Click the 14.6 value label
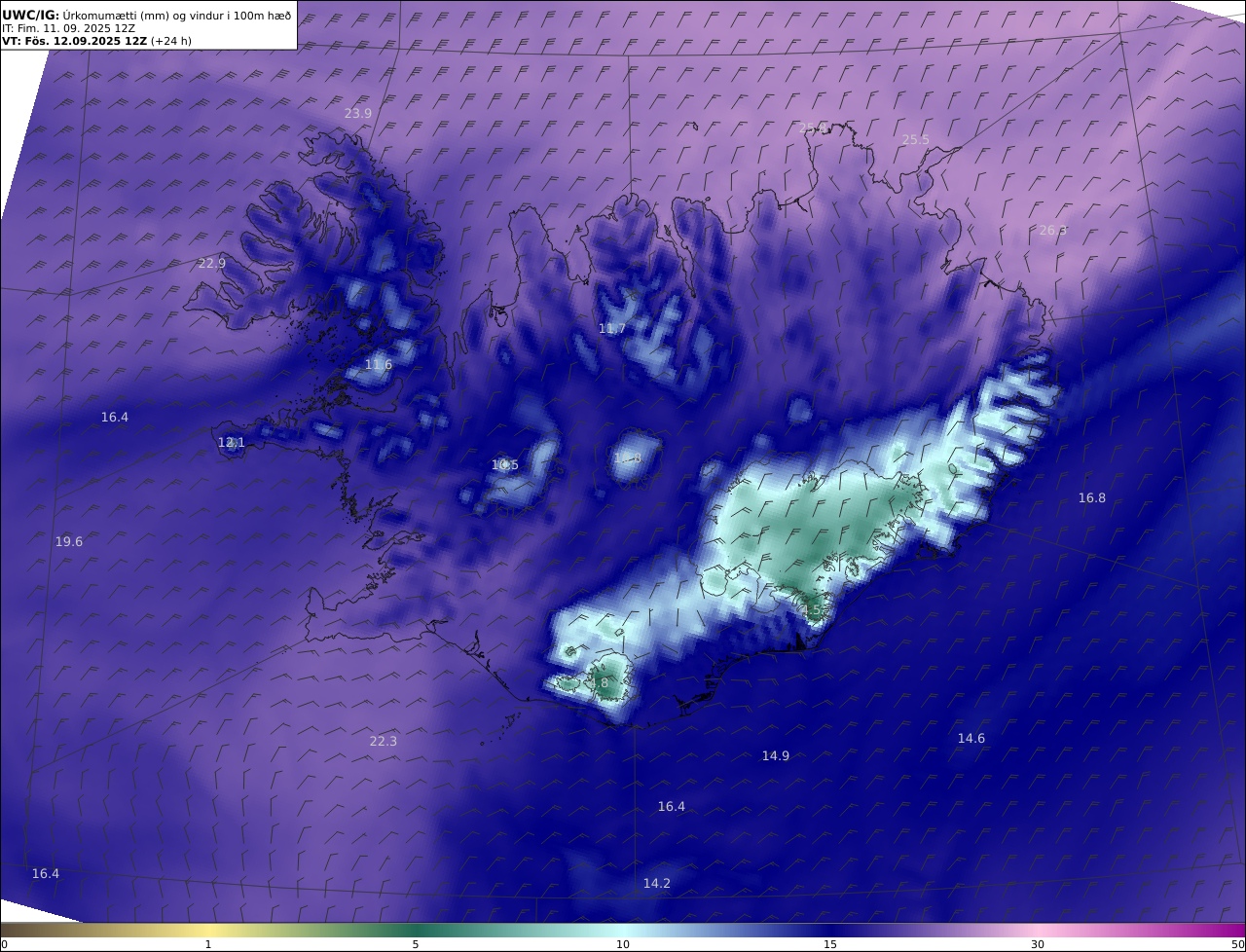This screenshot has width=1246, height=952. point(971,739)
